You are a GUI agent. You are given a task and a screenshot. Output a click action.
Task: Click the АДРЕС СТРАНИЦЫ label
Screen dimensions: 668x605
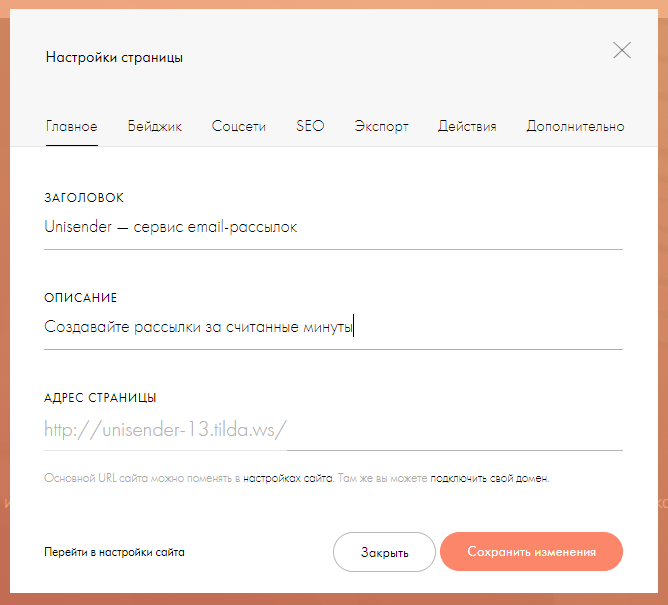pos(100,398)
